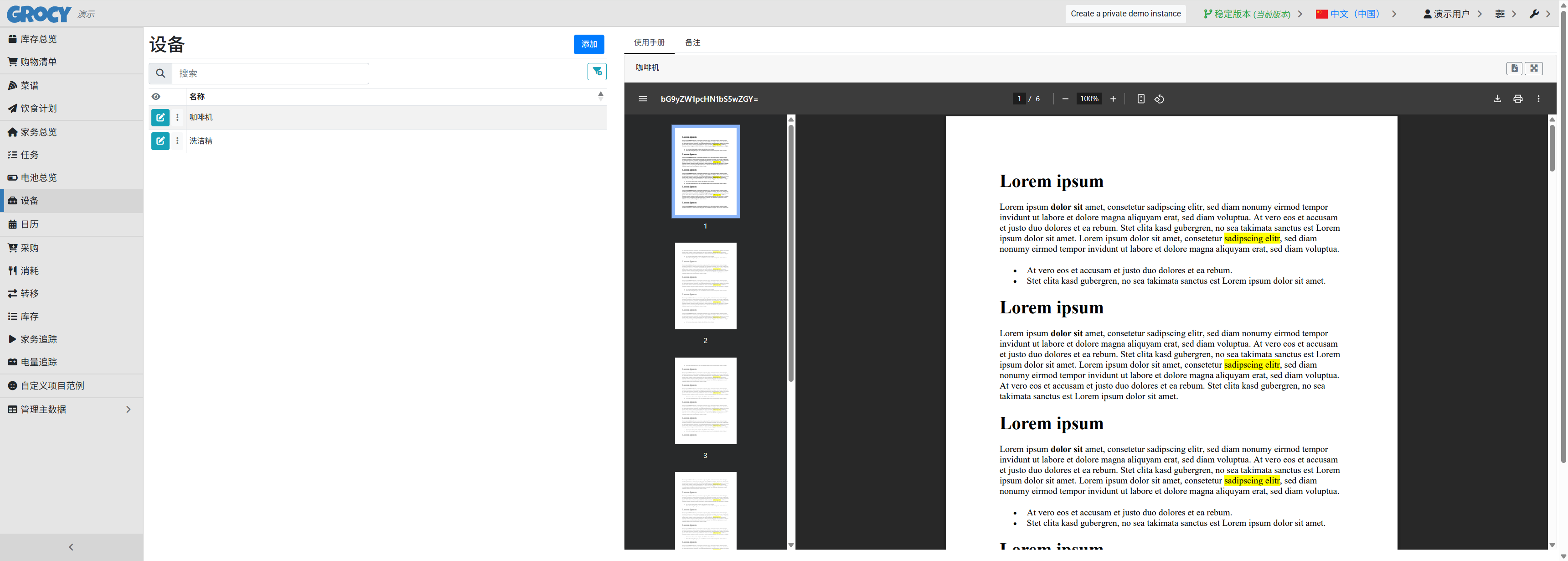Click the edit icon for 咖啡机

pyautogui.click(x=160, y=118)
